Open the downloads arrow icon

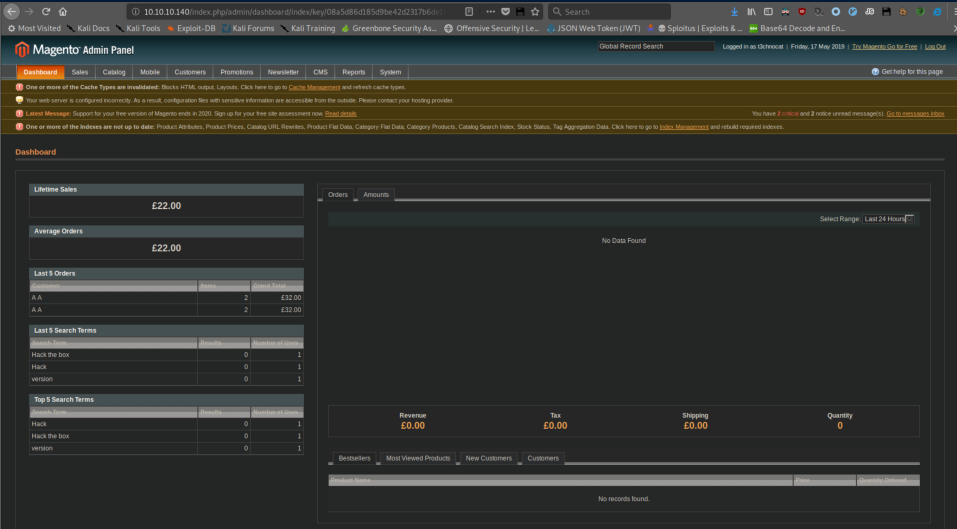pyautogui.click(x=735, y=11)
